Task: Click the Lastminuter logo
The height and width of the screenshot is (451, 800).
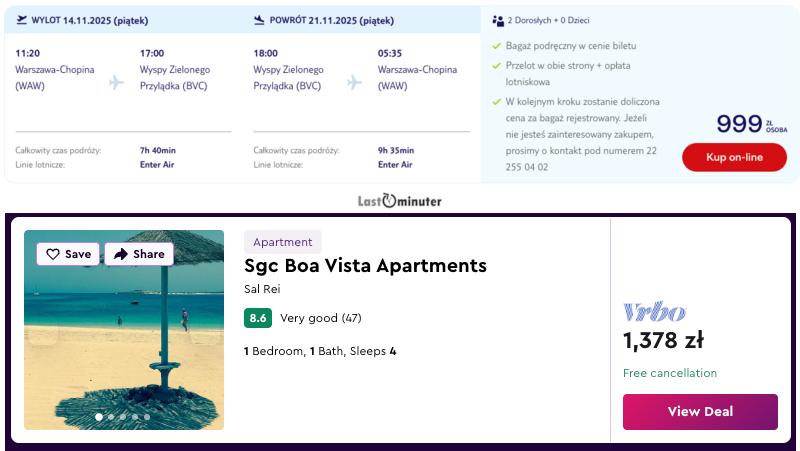Action: click(x=399, y=200)
